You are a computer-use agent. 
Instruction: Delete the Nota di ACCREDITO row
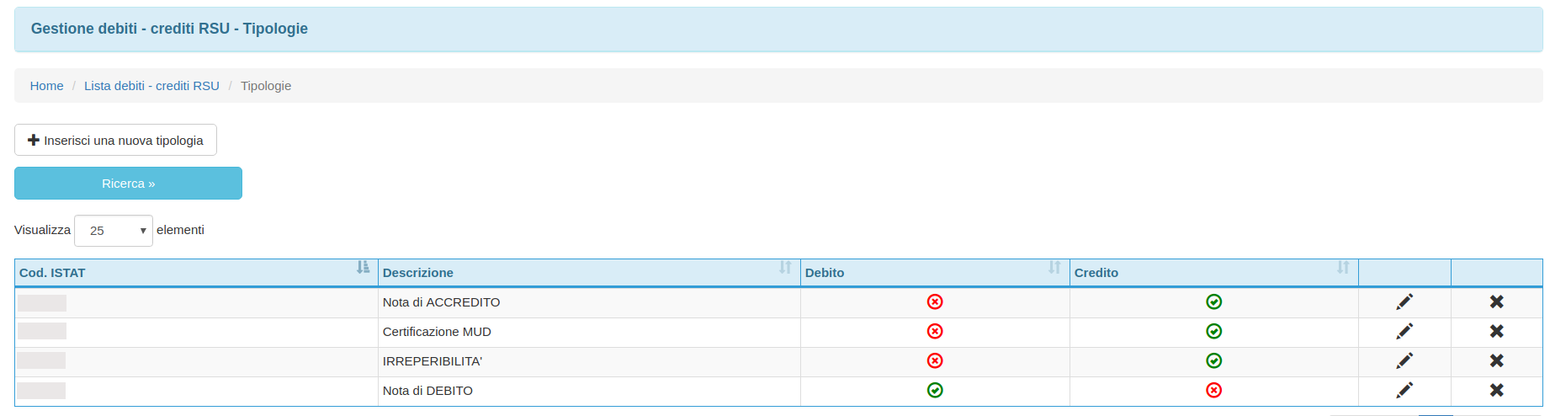(1496, 302)
